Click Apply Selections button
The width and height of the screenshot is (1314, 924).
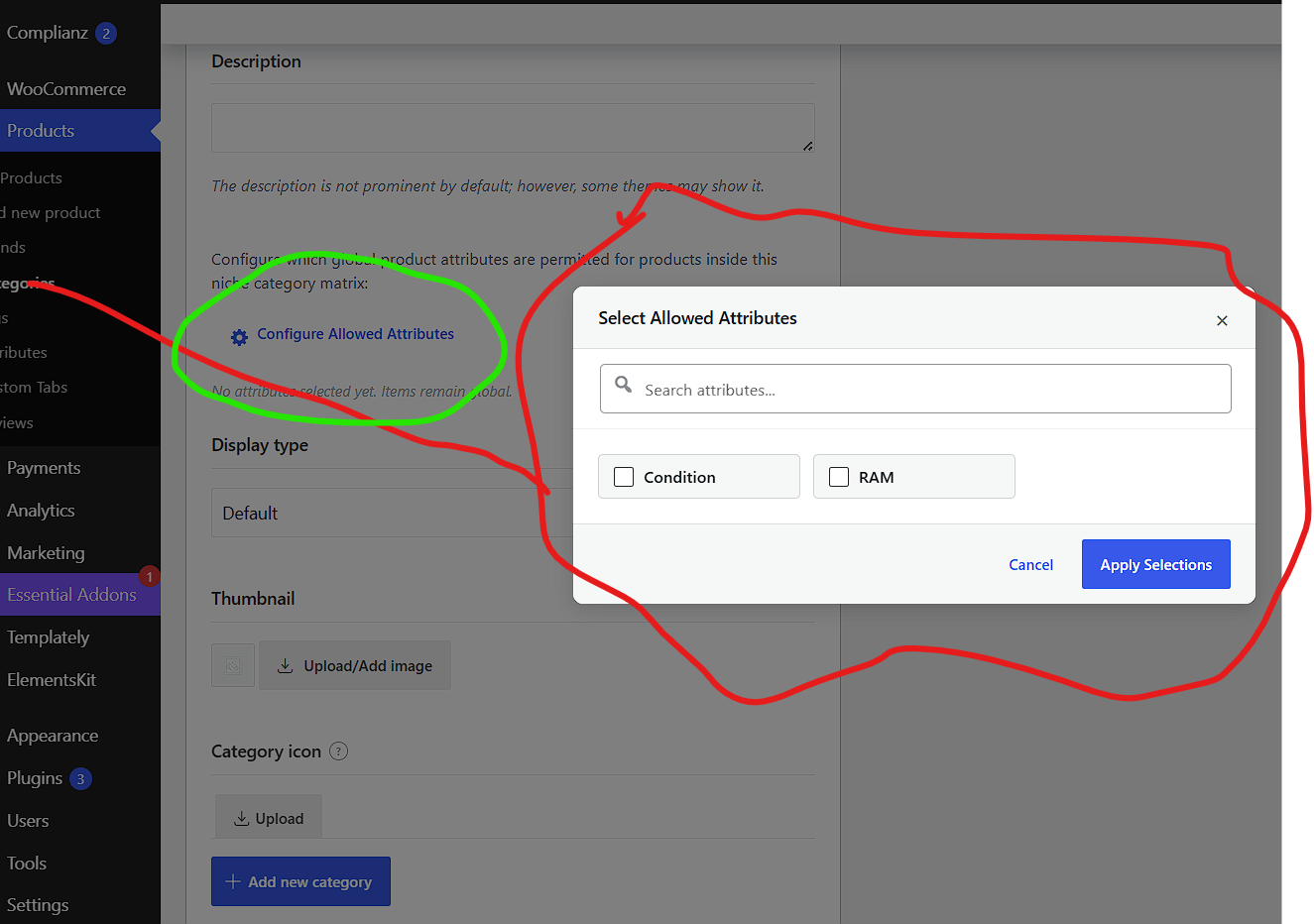1156,564
